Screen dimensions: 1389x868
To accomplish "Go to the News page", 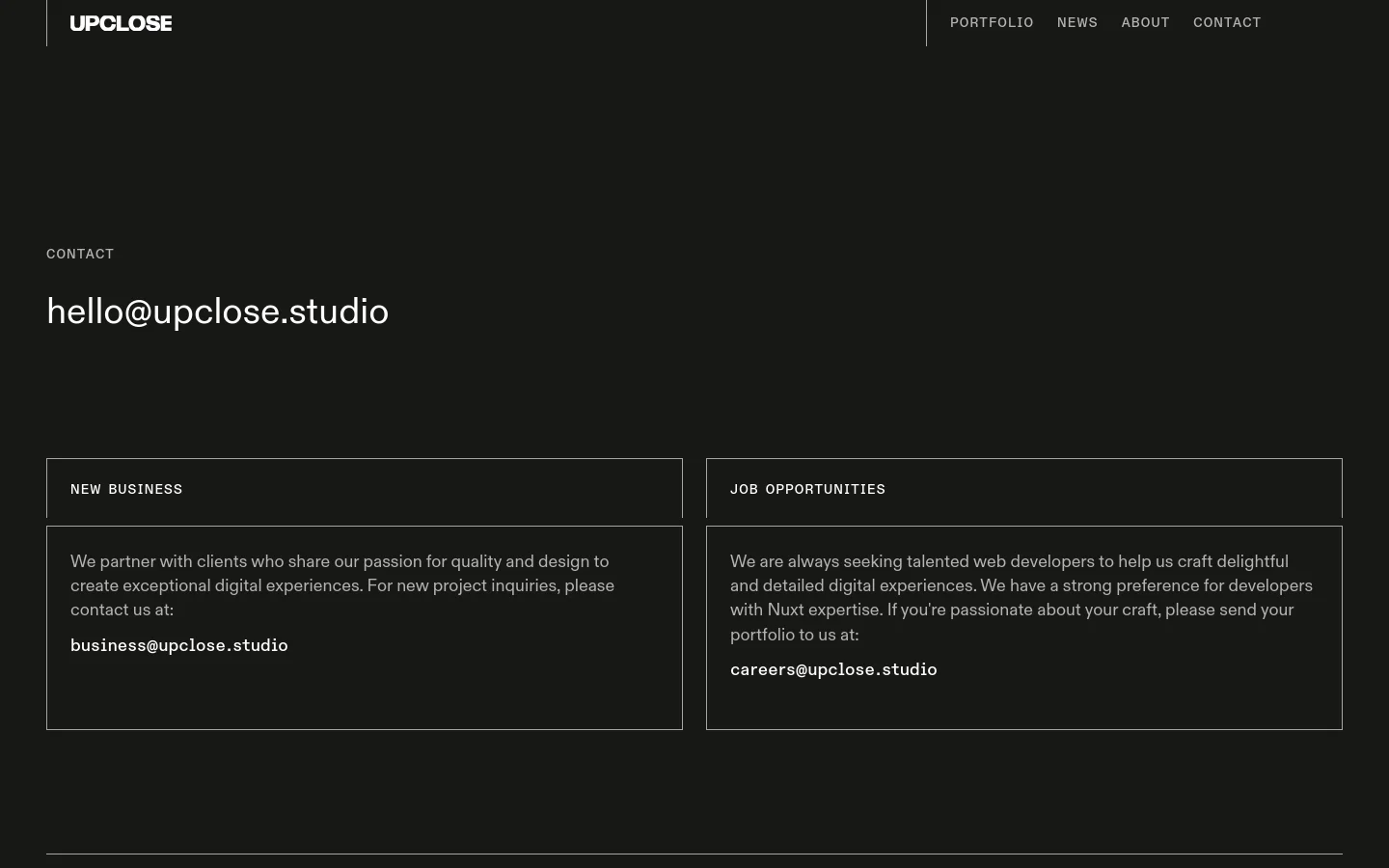I will (x=1077, y=22).
